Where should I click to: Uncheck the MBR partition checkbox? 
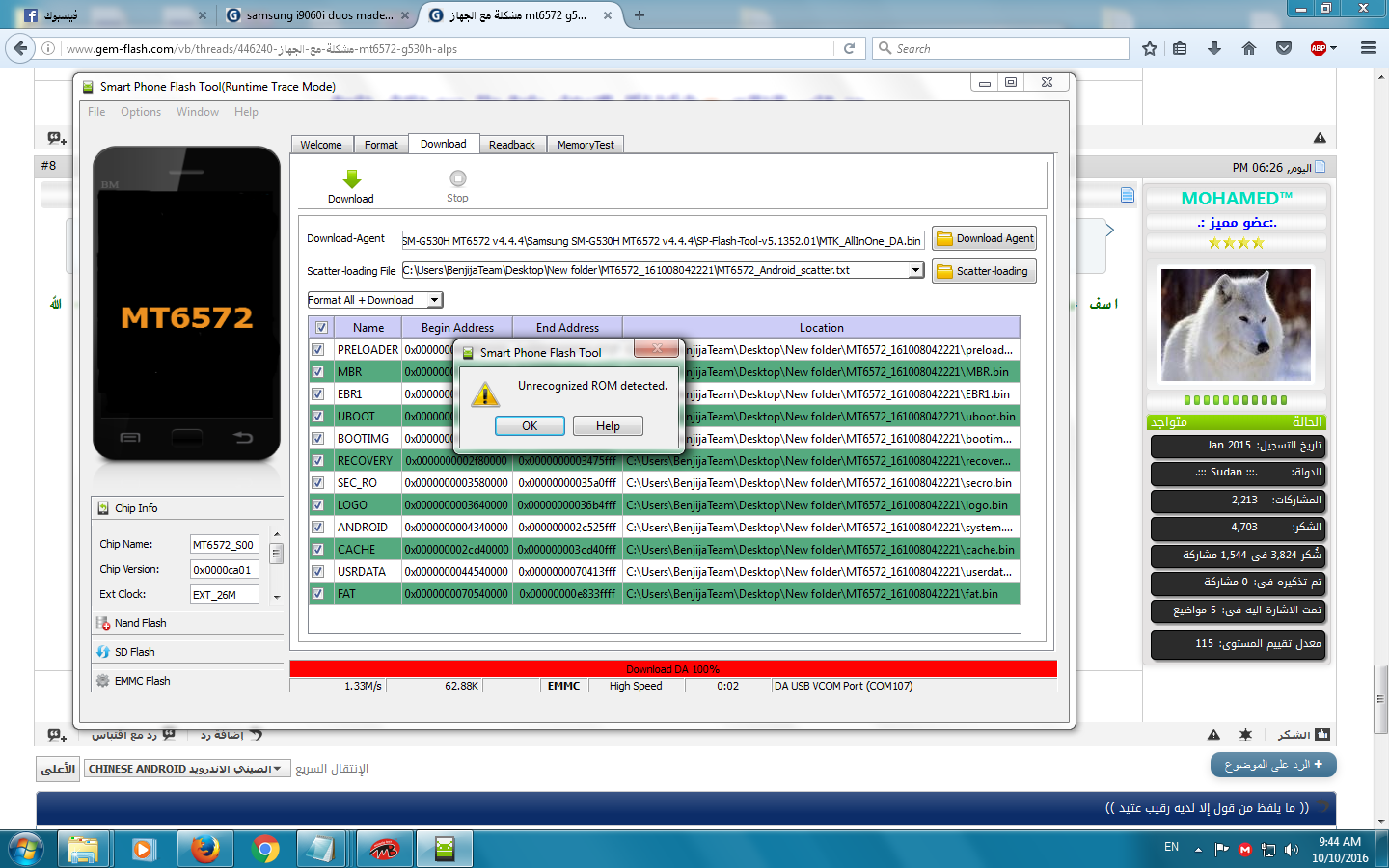coord(317,372)
